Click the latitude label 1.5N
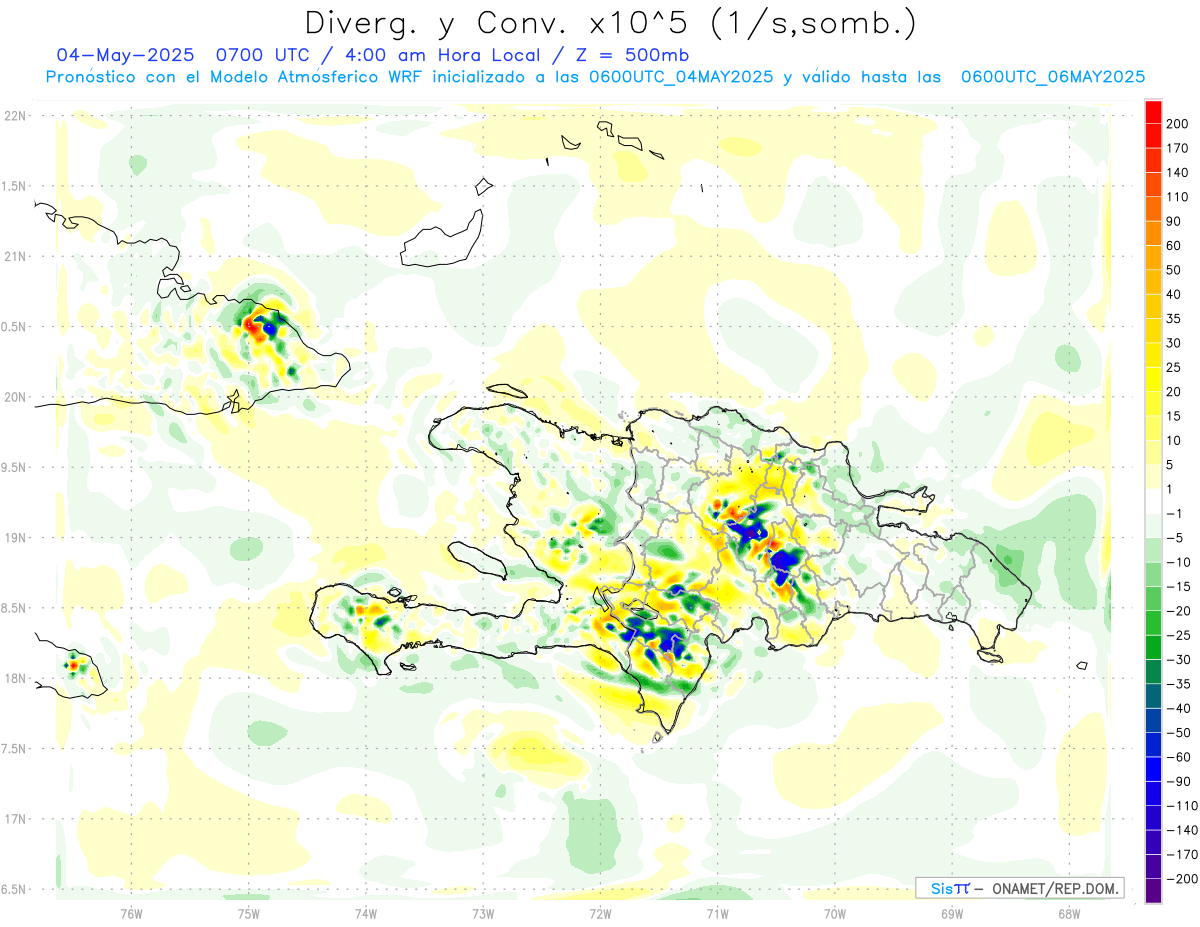 coord(14,186)
